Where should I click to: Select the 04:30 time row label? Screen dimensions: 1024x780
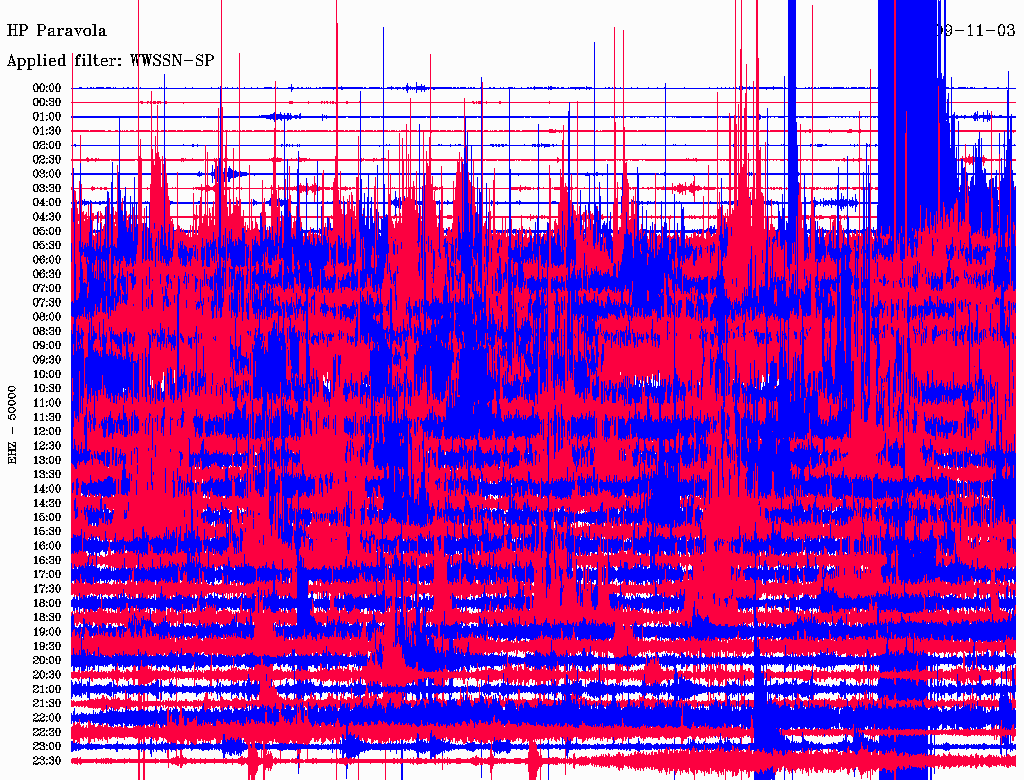pos(47,217)
